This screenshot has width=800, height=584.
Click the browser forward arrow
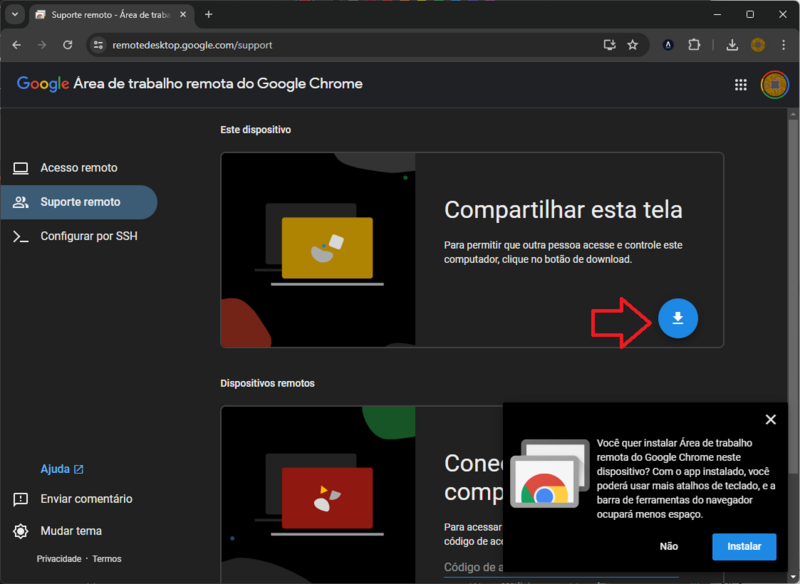coord(42,45)
